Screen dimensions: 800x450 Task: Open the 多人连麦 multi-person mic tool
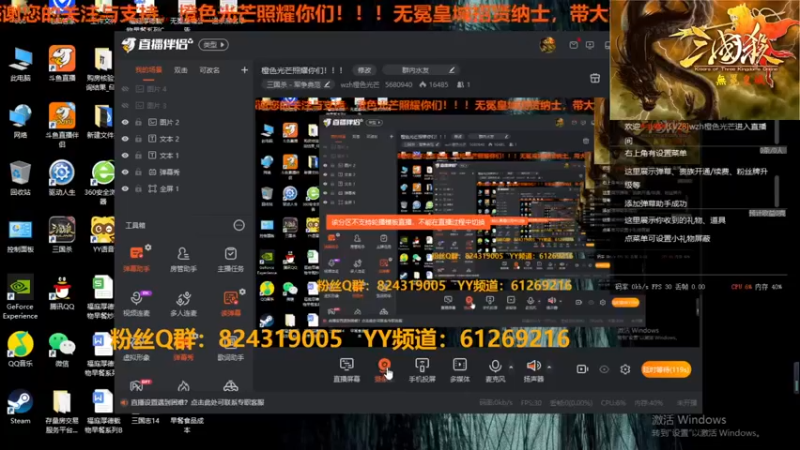183,303
